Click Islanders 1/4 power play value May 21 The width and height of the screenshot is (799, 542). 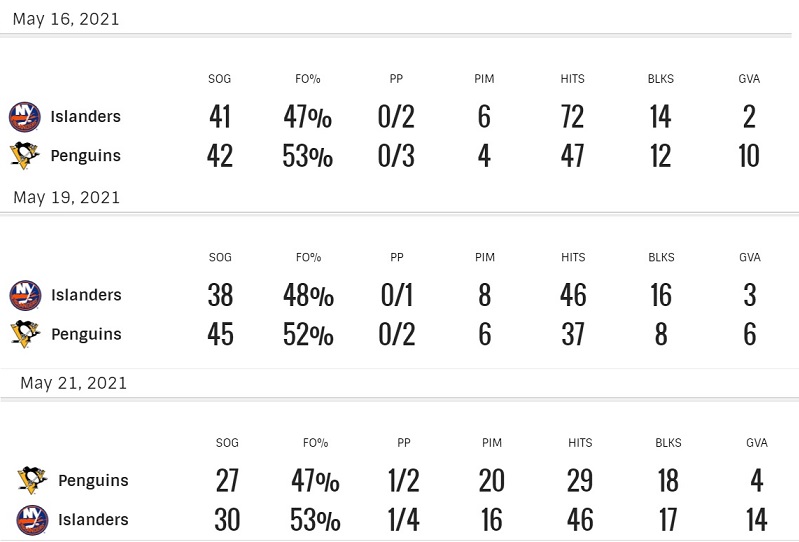[x=404, y=520]
